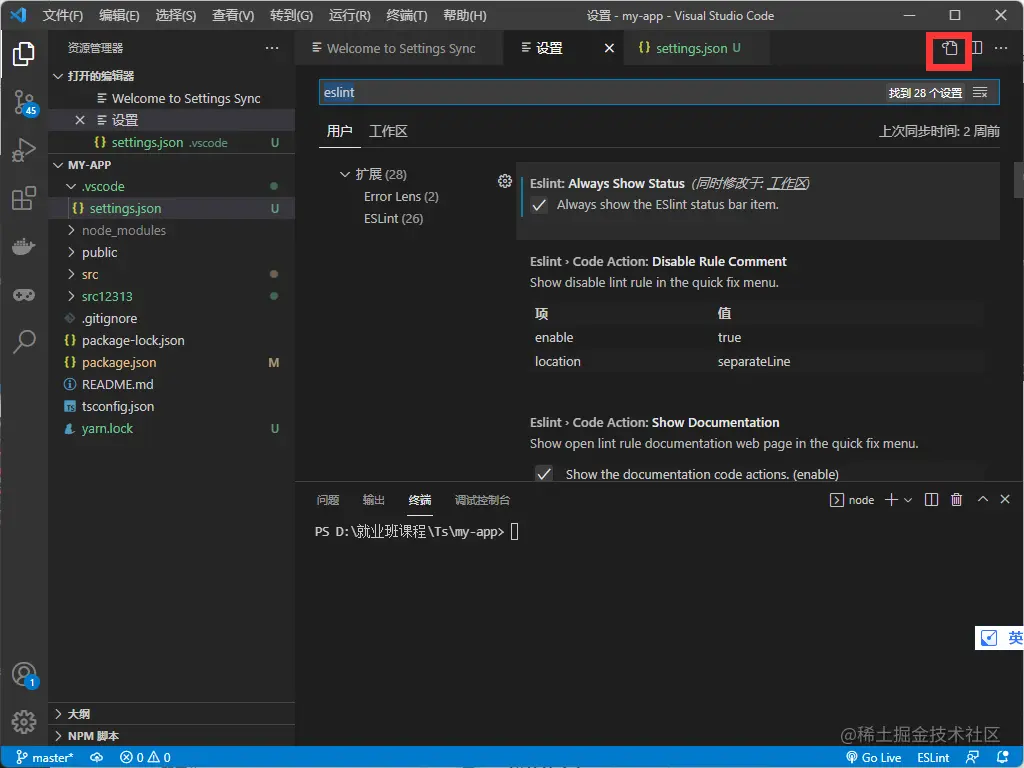Toggle Show the documentation code actions checkbox
1024x768 pixels.
[543, 473]
